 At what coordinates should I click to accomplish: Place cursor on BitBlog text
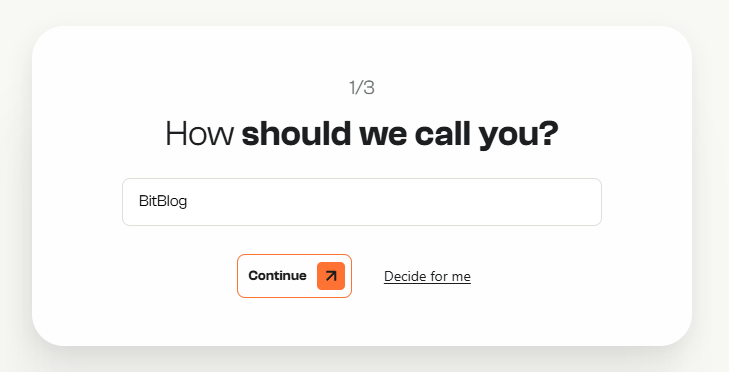[x=163, y=201]
